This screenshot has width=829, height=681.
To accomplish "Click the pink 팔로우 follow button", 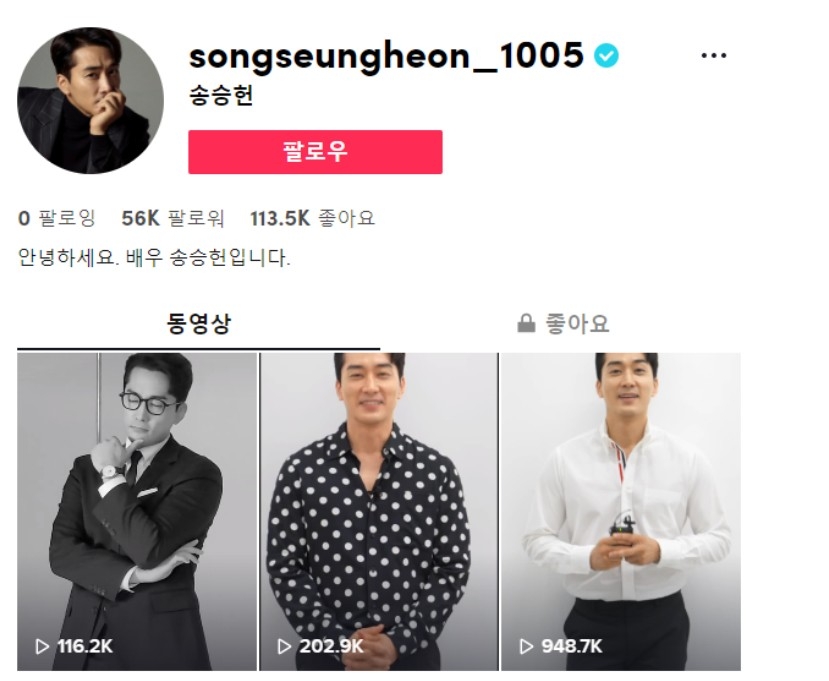I will pyautogui.click(x=315, y=152).
